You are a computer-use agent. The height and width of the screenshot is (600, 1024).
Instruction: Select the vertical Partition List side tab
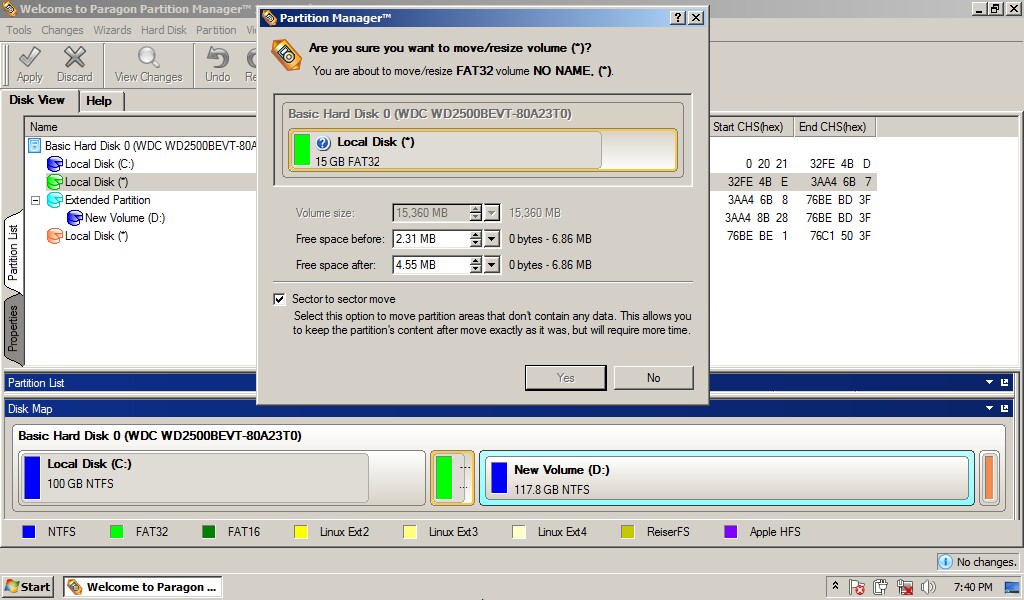[13, 253]
